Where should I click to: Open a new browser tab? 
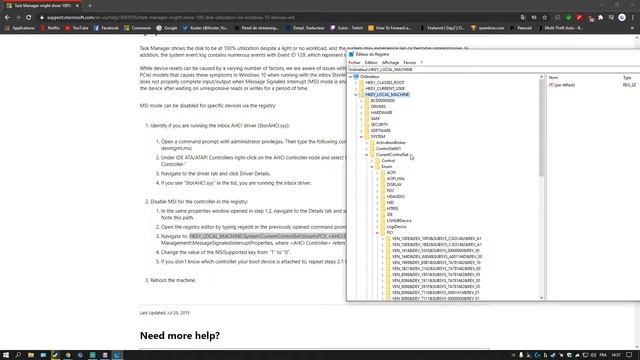[90, 6]
